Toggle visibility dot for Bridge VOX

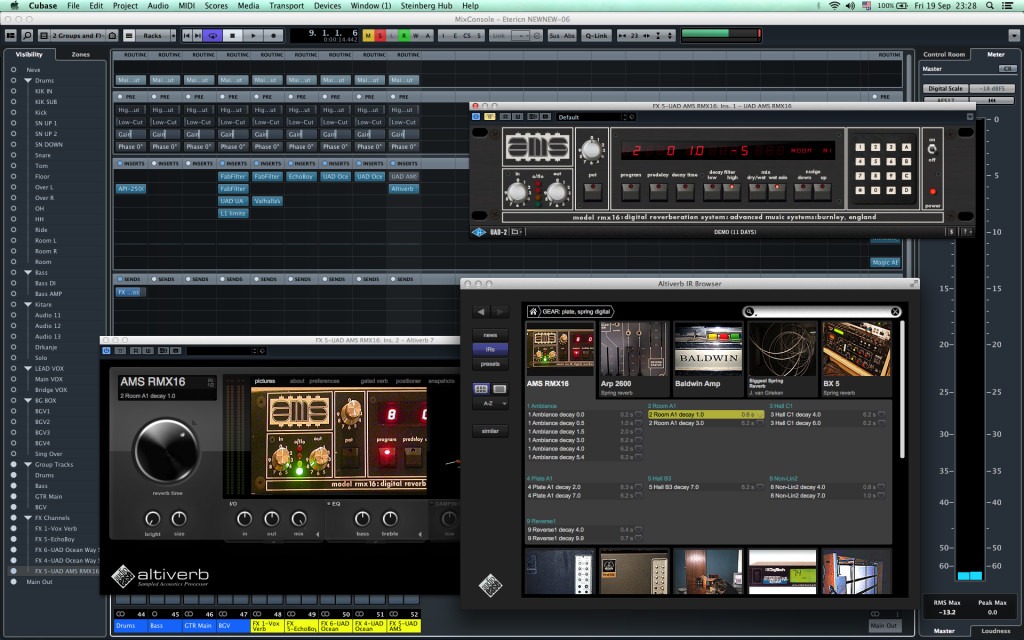pyautogui.click(x=13, y=389)
